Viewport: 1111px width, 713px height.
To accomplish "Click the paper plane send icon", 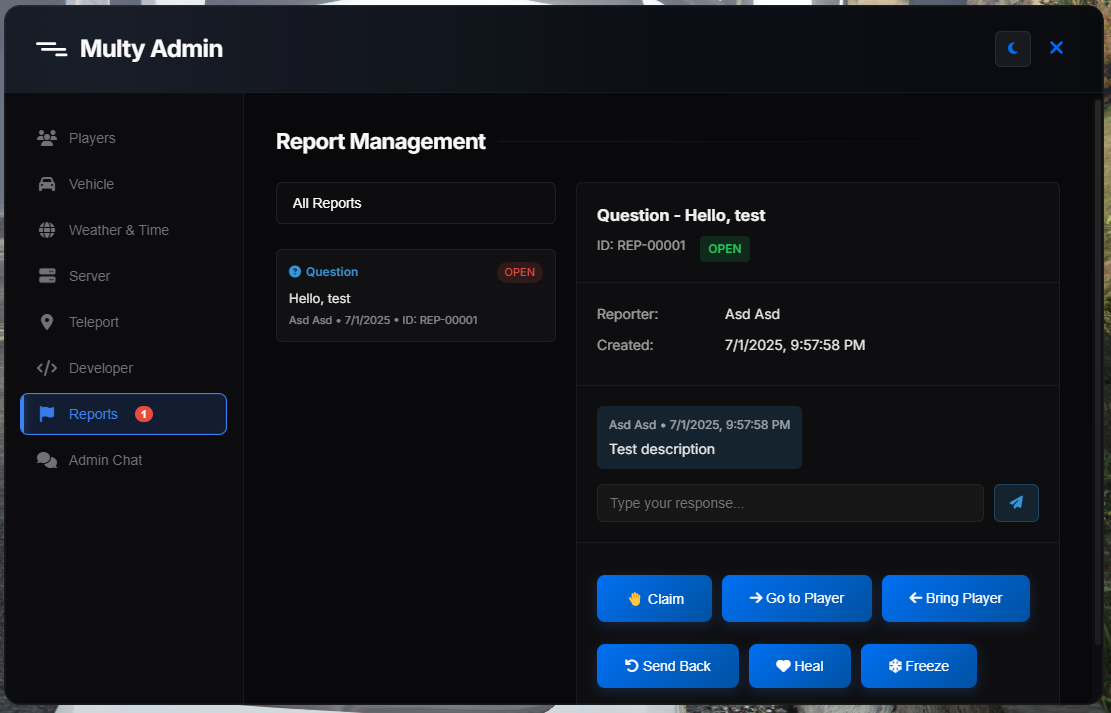I will point(1016,503).
